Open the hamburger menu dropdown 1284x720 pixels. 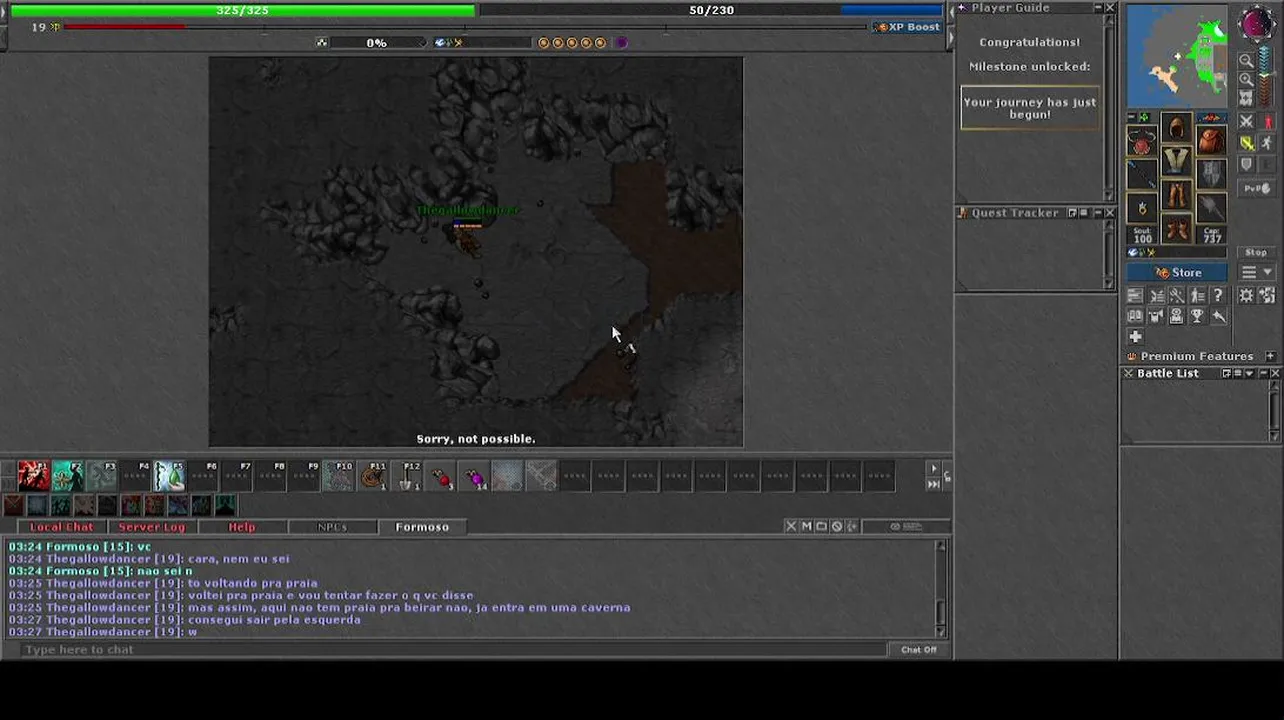click(x=1257, y=272)
